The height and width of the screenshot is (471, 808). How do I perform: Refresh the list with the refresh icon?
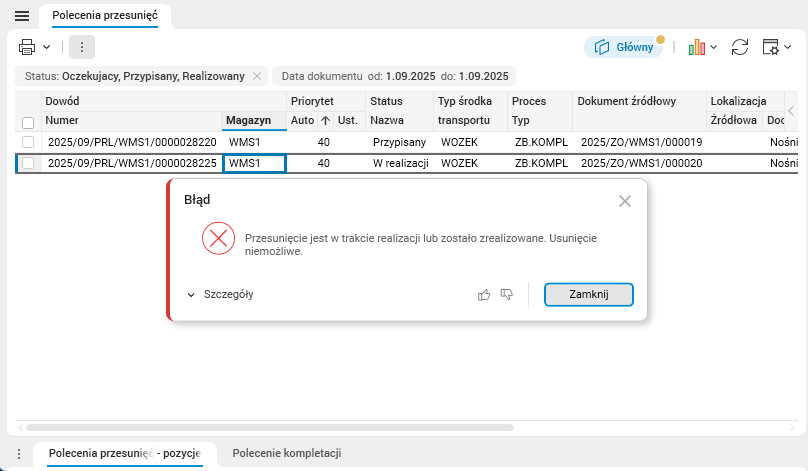click(740, 46)
